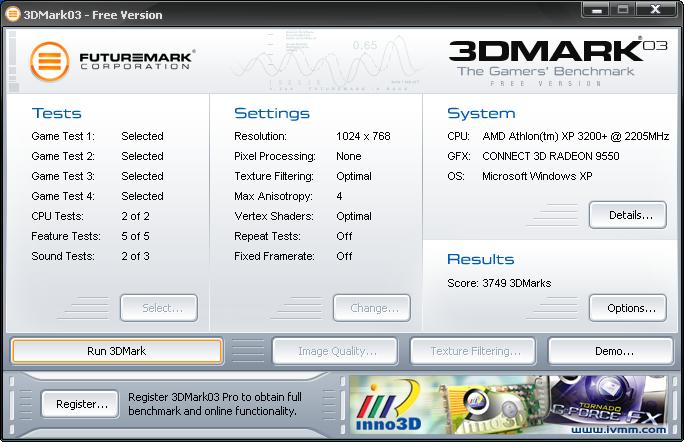Viewport: 684px width, 442px height.
Task: Click the Register button
Action: (80, 404)
